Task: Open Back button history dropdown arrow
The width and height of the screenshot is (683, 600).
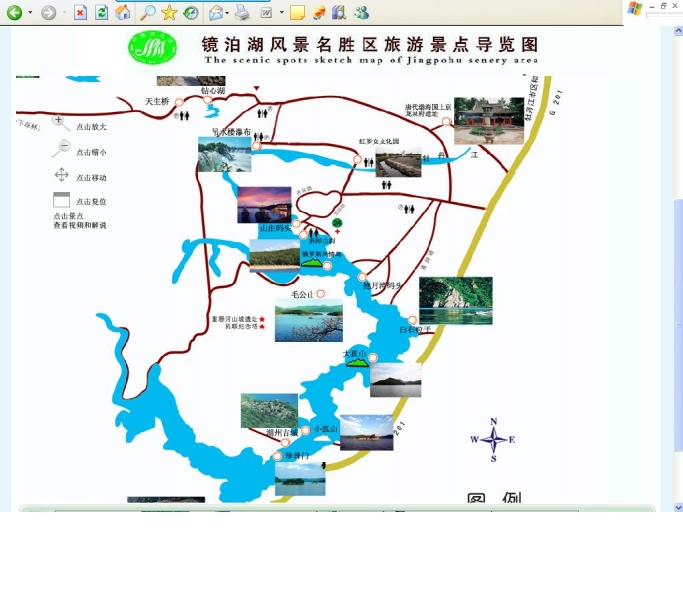Action: coord(30,13)
